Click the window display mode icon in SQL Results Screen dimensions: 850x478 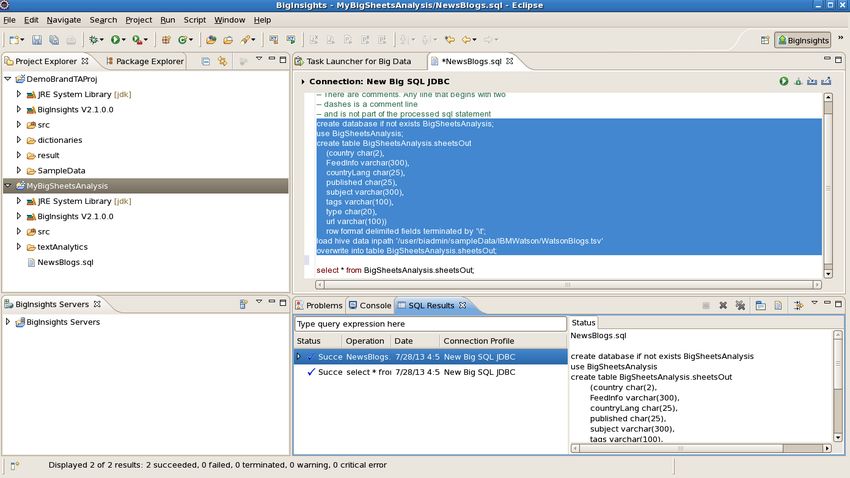761,306
